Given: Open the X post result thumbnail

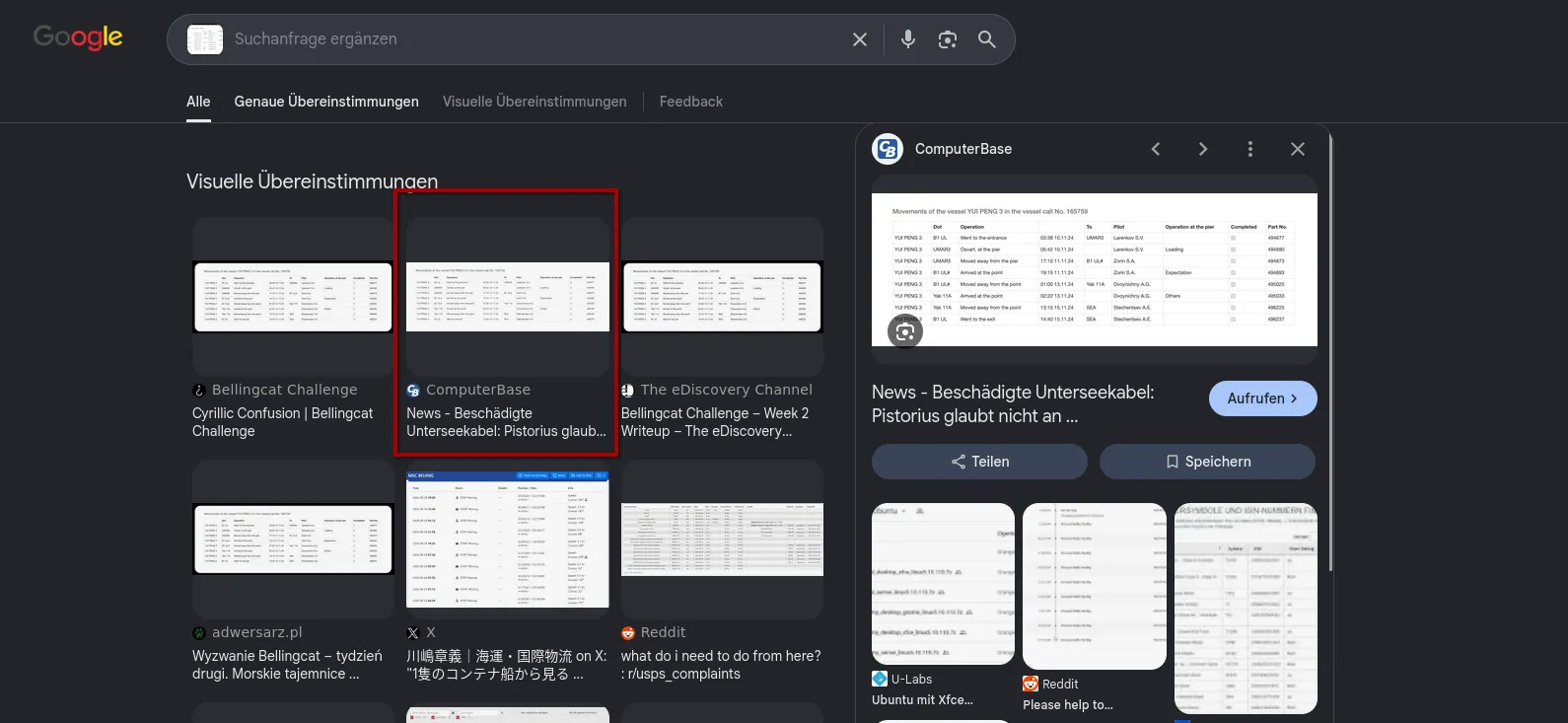Looking at the screenshot, I should 508,539.
